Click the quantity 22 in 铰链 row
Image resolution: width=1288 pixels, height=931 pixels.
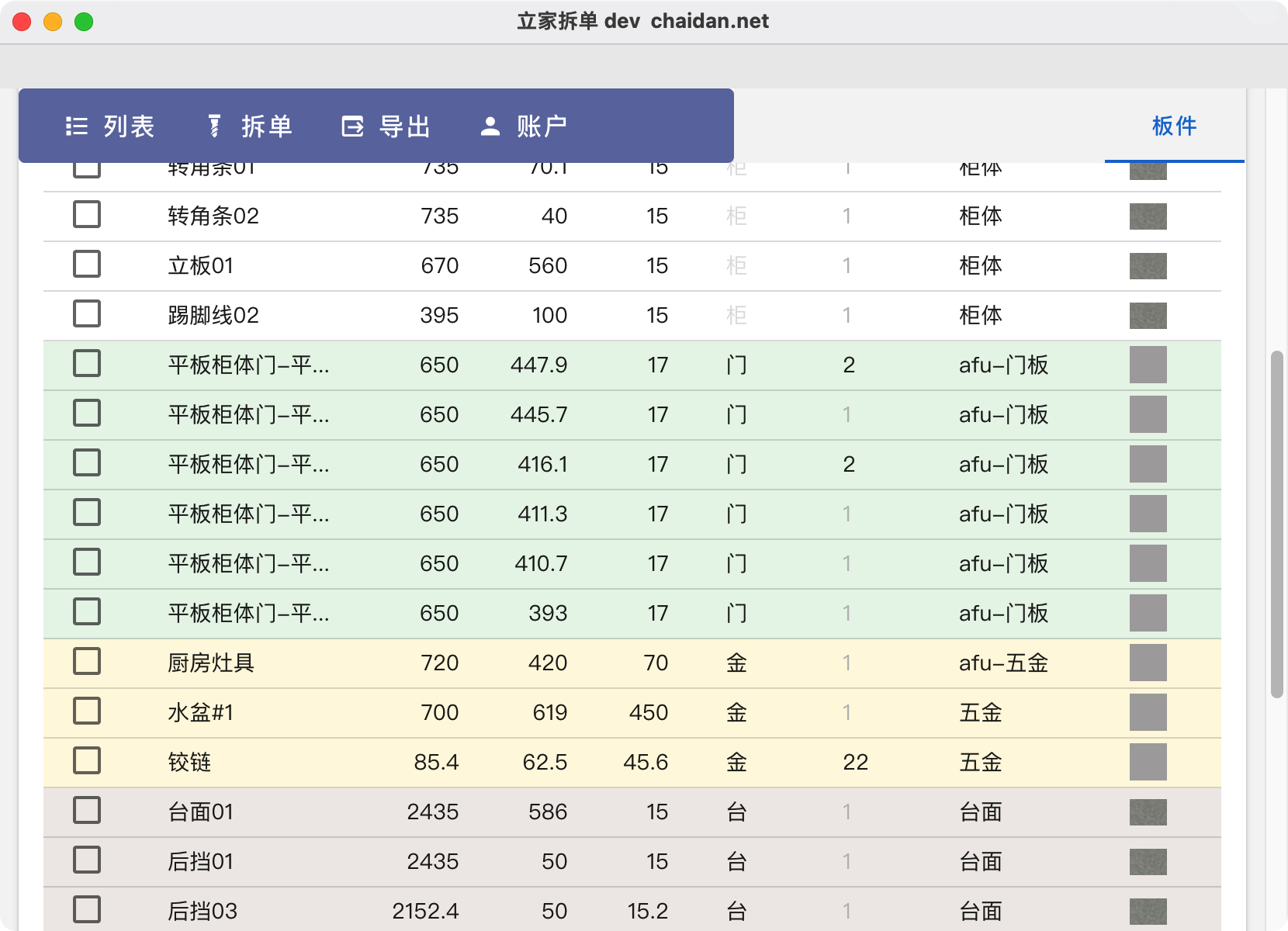(855, 762)
